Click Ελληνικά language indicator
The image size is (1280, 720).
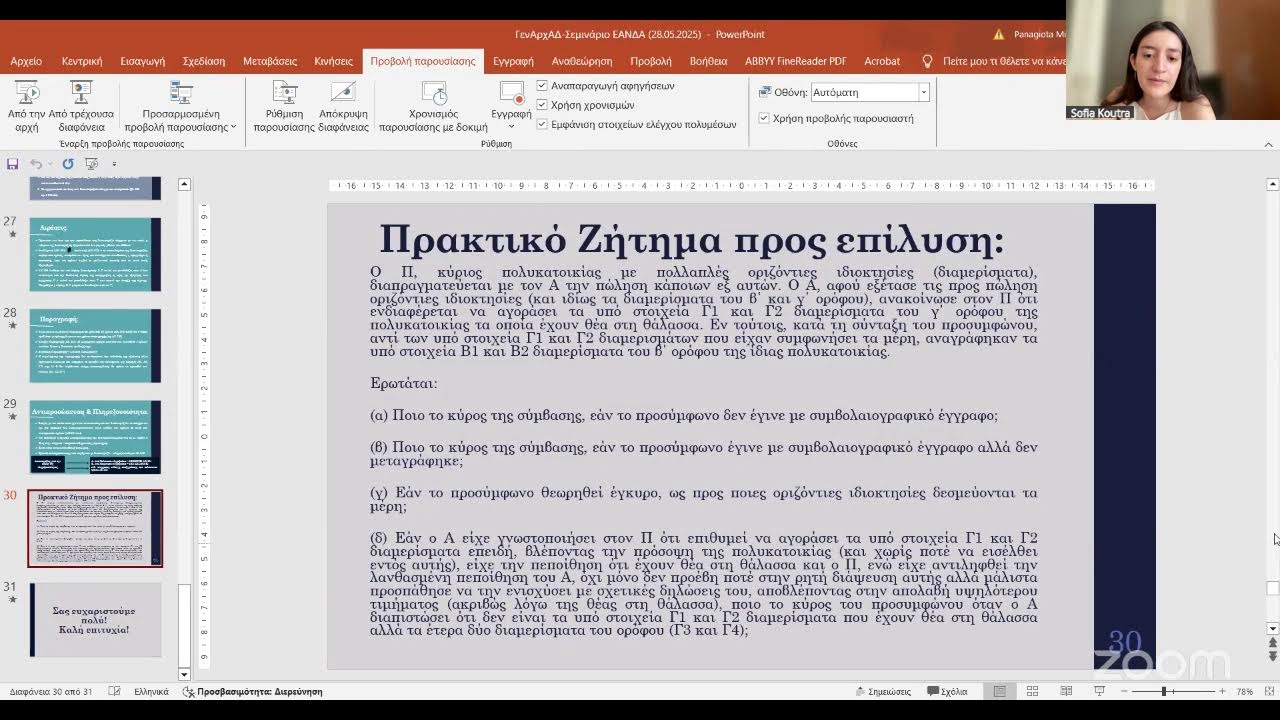coord(151,691)
